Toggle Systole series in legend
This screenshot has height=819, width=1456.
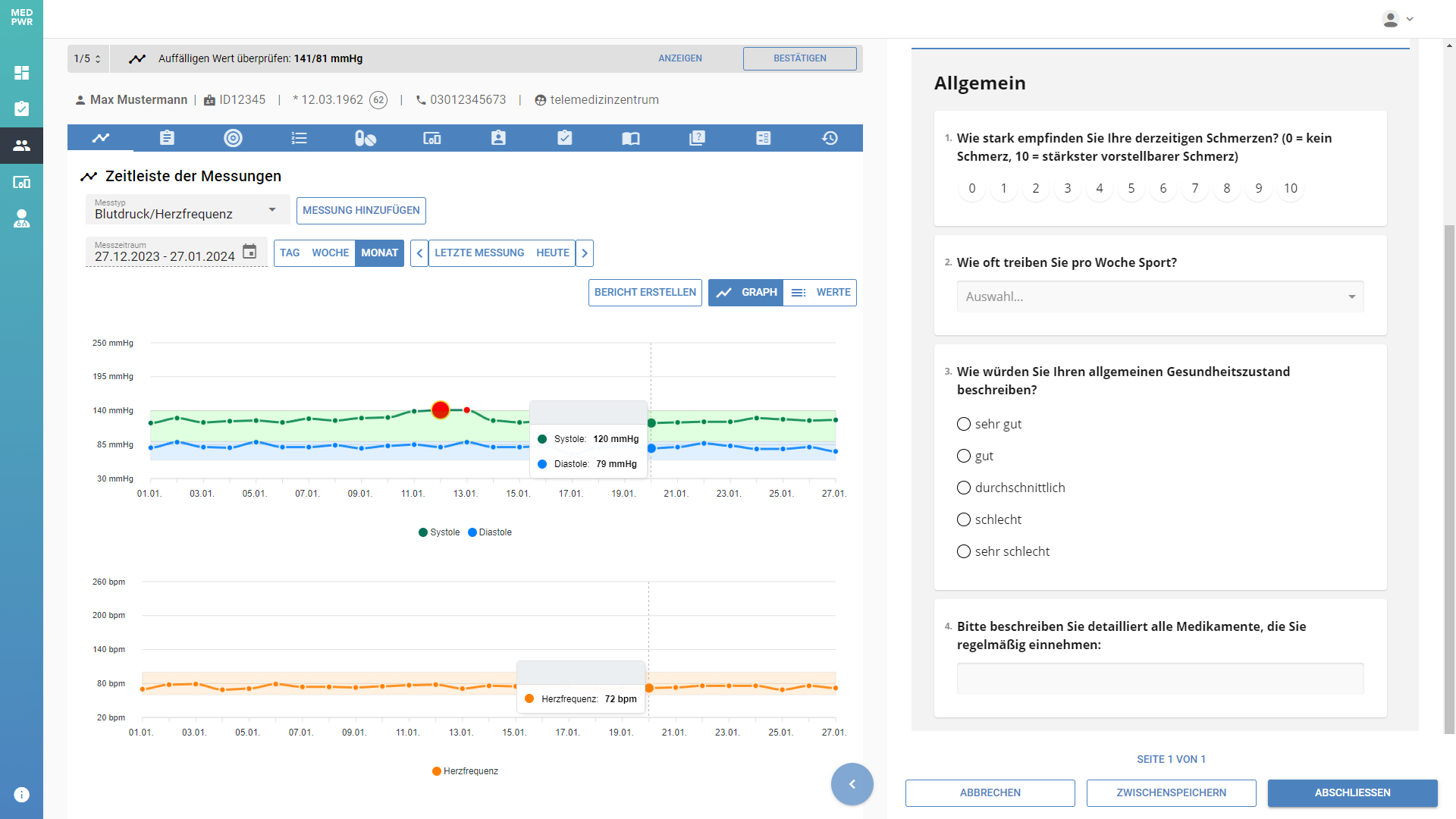[439, 532]
